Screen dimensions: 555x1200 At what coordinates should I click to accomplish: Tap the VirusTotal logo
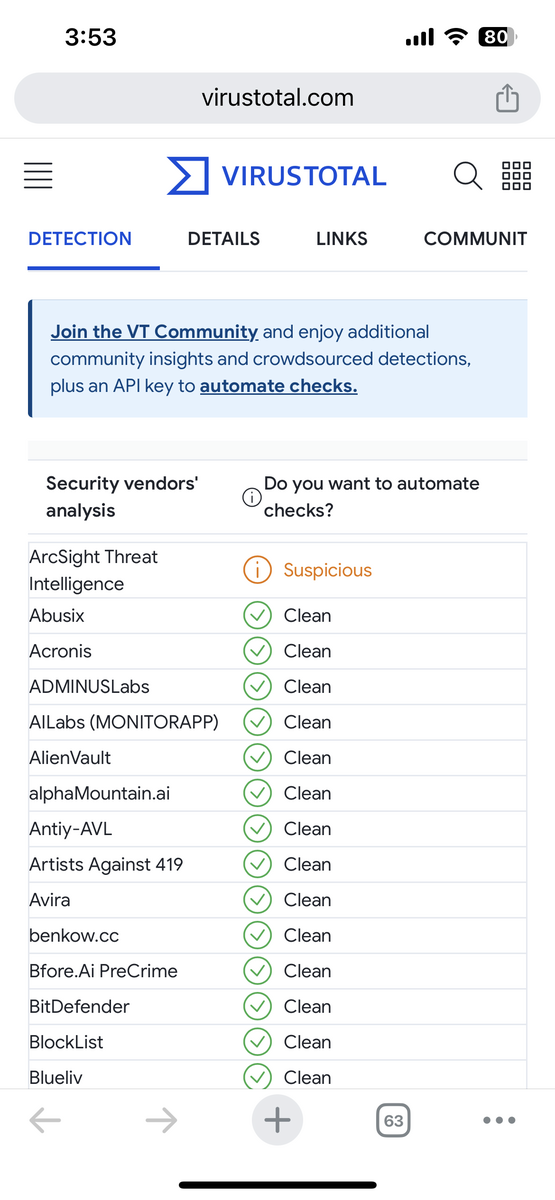(276, 176)
